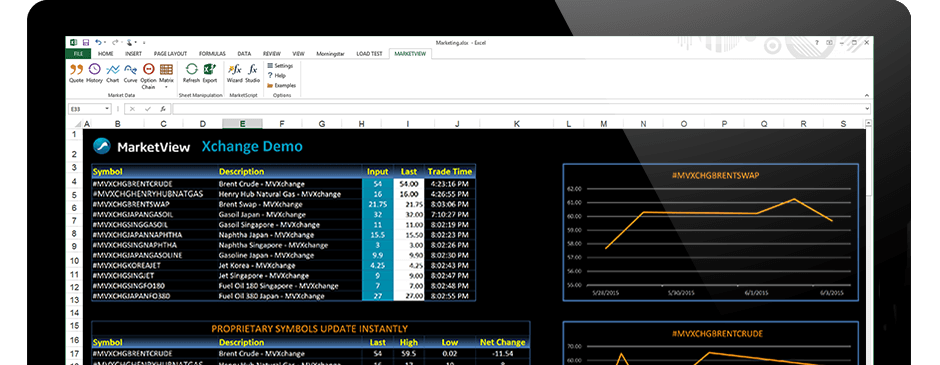
Task: Open the Examples folder option
Action: (282, 86)
